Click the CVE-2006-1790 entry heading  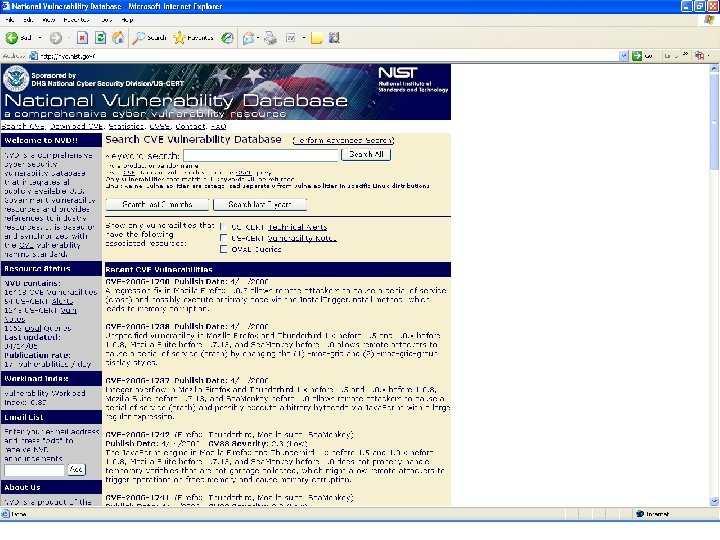coord(137,281)
